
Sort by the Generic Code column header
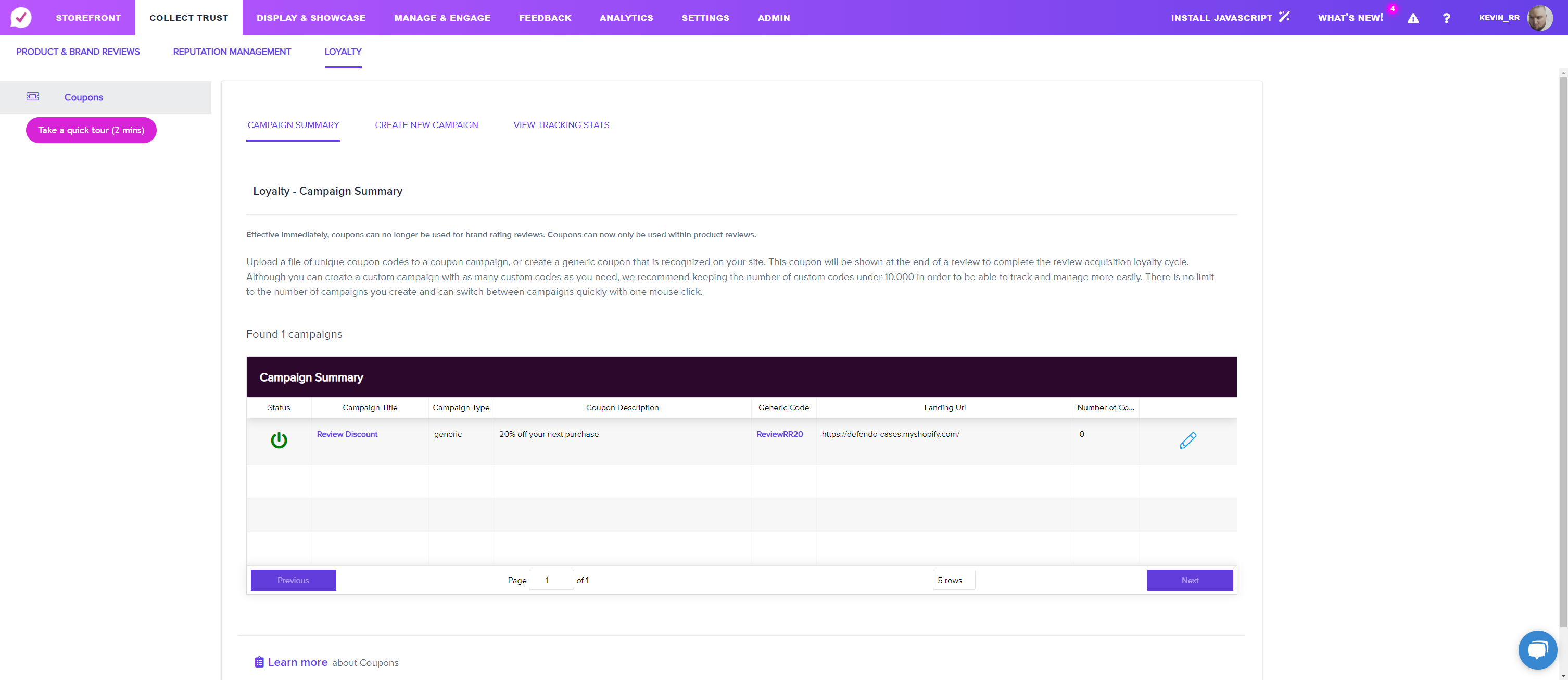(x=784, y=408)
